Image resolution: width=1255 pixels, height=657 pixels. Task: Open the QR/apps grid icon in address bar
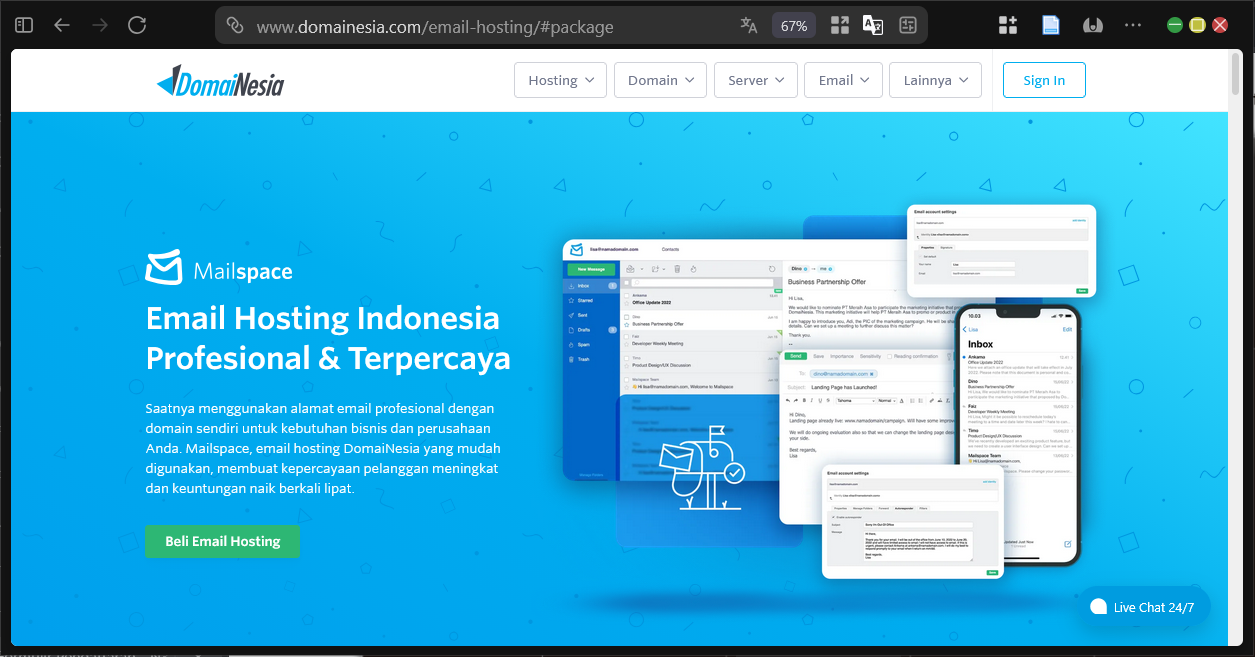840,26
